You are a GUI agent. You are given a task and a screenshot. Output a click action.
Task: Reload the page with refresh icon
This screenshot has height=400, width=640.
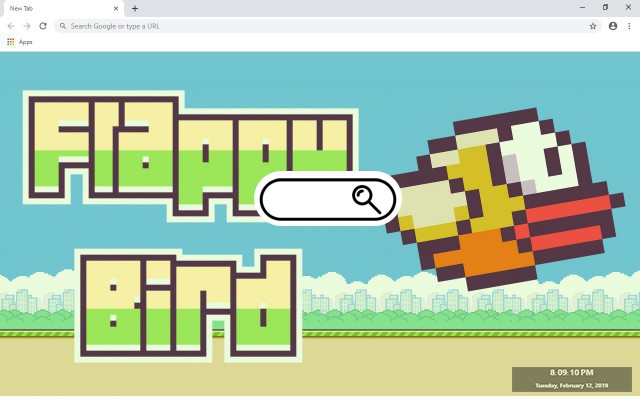click(43, 26)
